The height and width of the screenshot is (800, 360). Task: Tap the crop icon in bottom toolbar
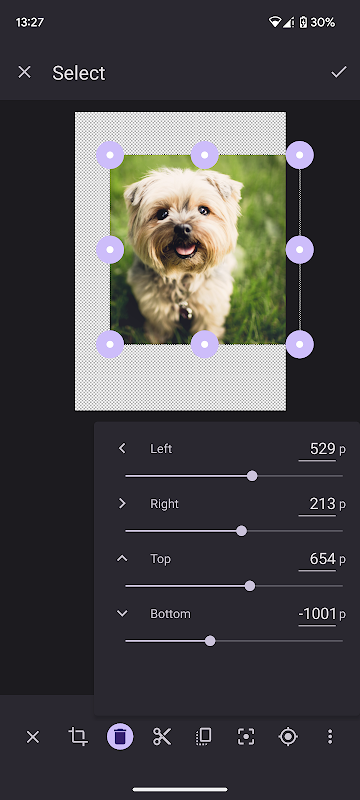(x=78, y=736)
